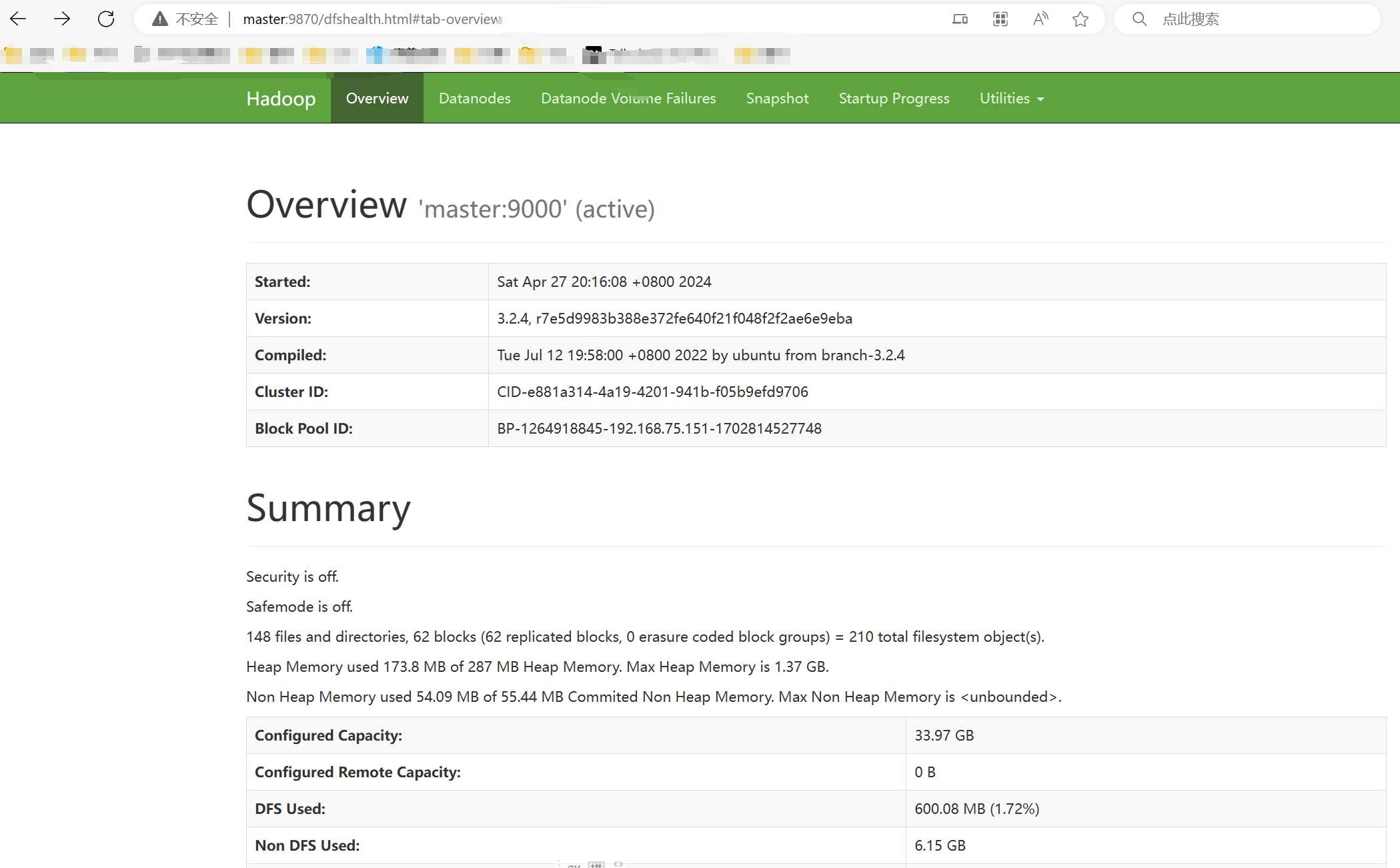Click the Version value 3.2.4 hash

pos(674,318)
